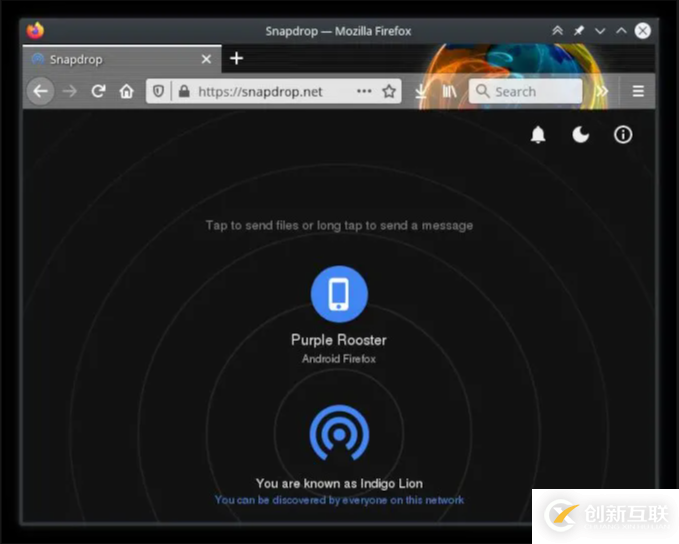Select the Snapdrop browser tab

122,59
